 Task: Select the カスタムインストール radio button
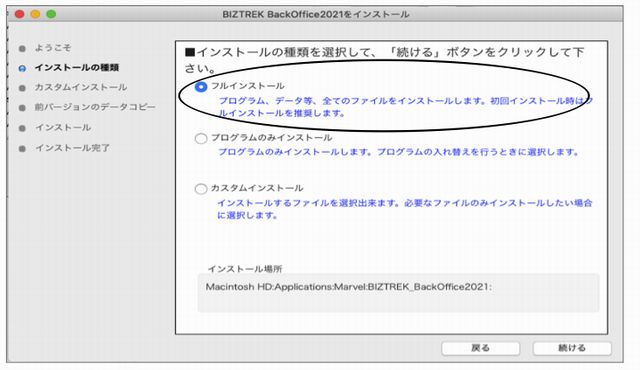coord(201,189)
